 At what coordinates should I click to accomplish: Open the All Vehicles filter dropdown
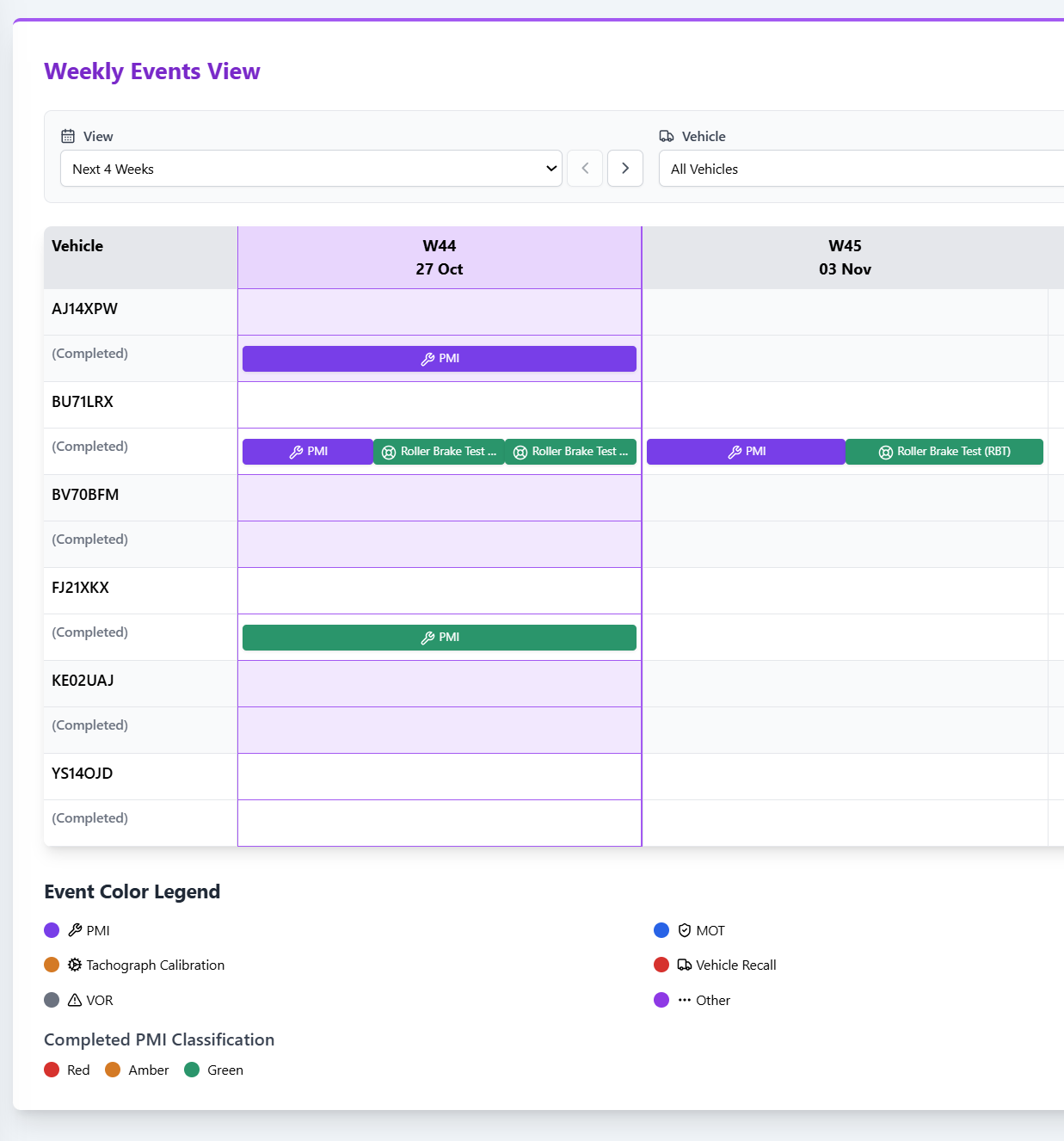tap(860, 169)
